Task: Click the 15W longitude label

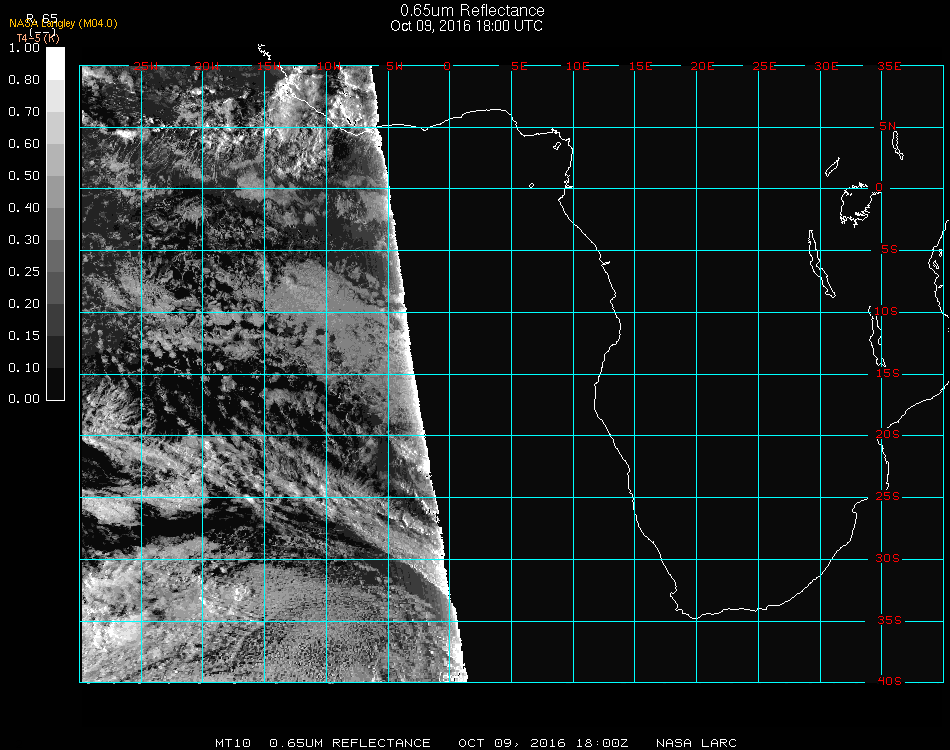Action: click(x=269, y=66)
